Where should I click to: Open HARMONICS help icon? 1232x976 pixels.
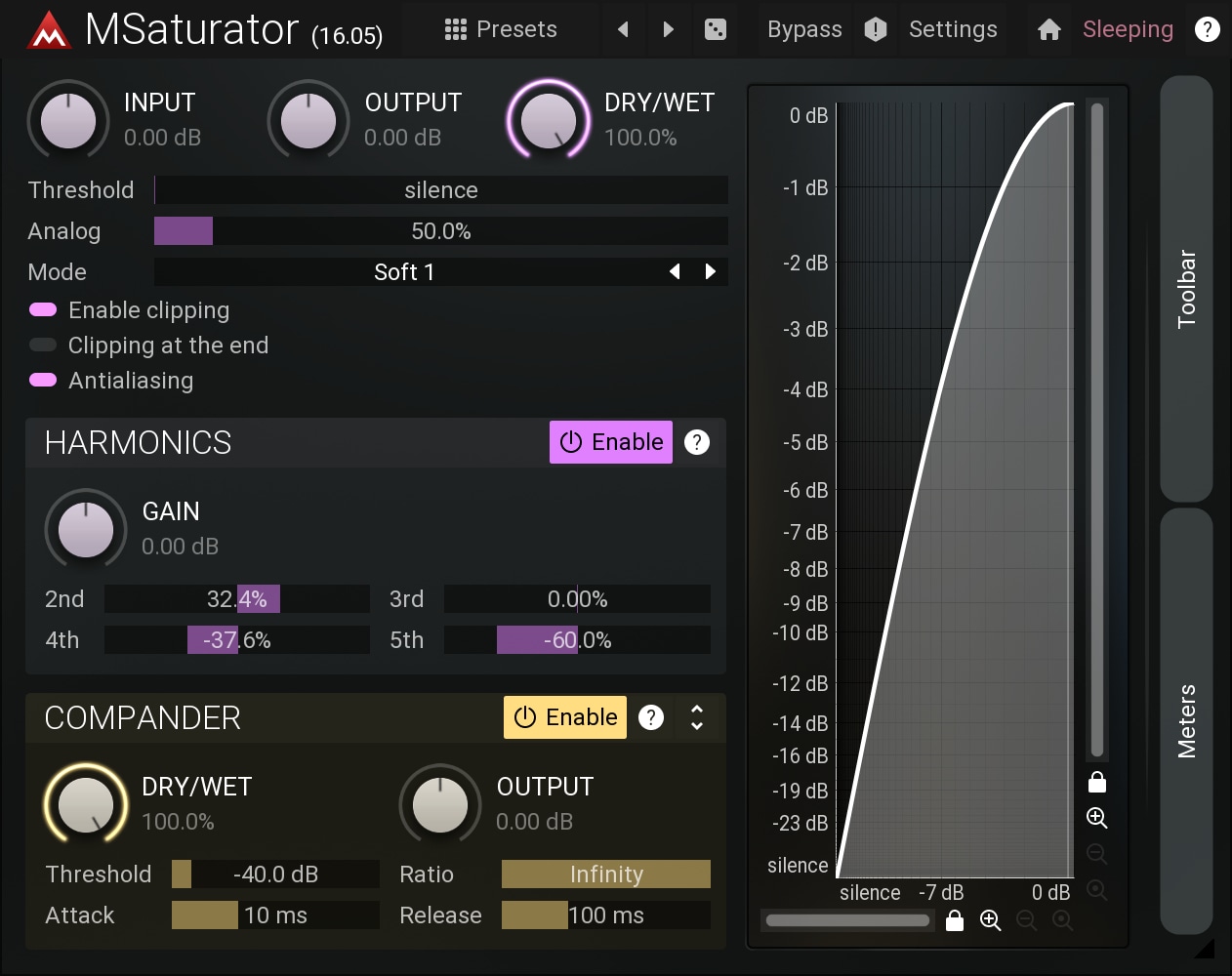pyautogui.click(x=697, y=442)
